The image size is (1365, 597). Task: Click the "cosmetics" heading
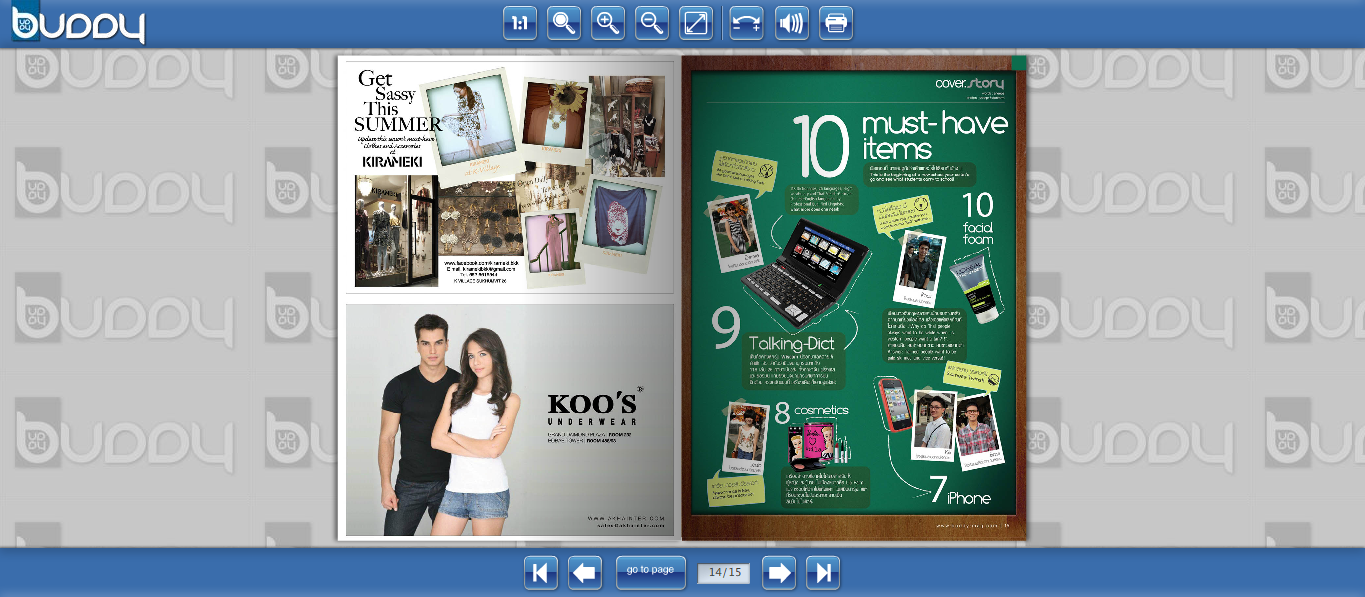(821, 410)
